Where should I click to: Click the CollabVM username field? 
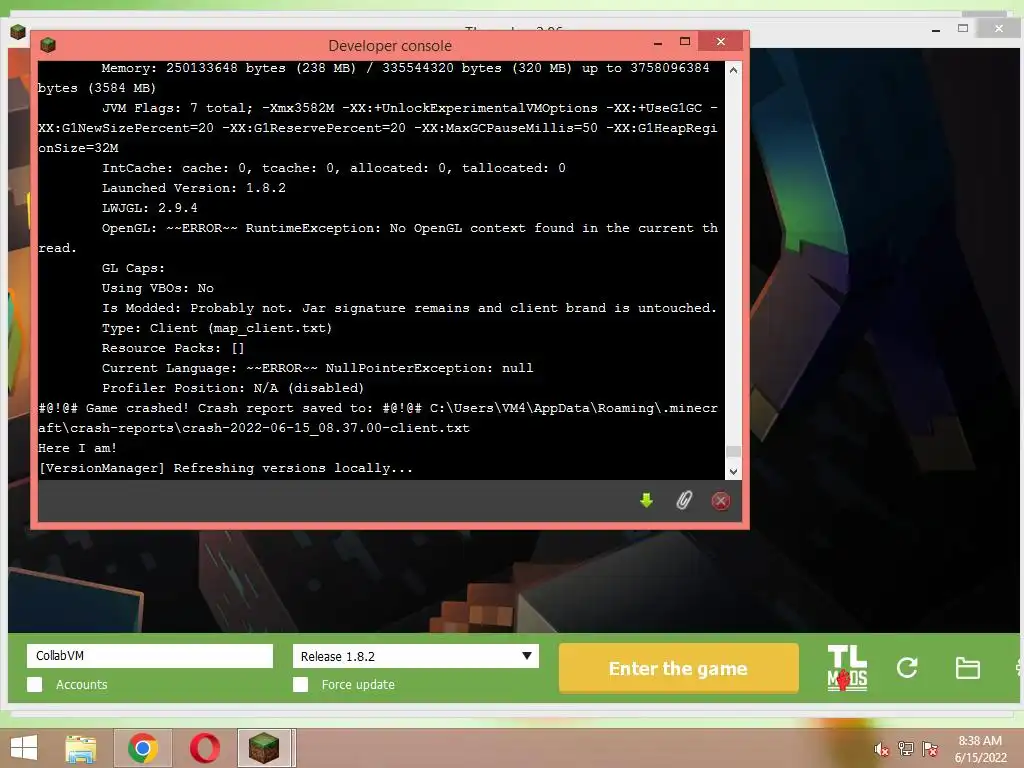point(150,656)
